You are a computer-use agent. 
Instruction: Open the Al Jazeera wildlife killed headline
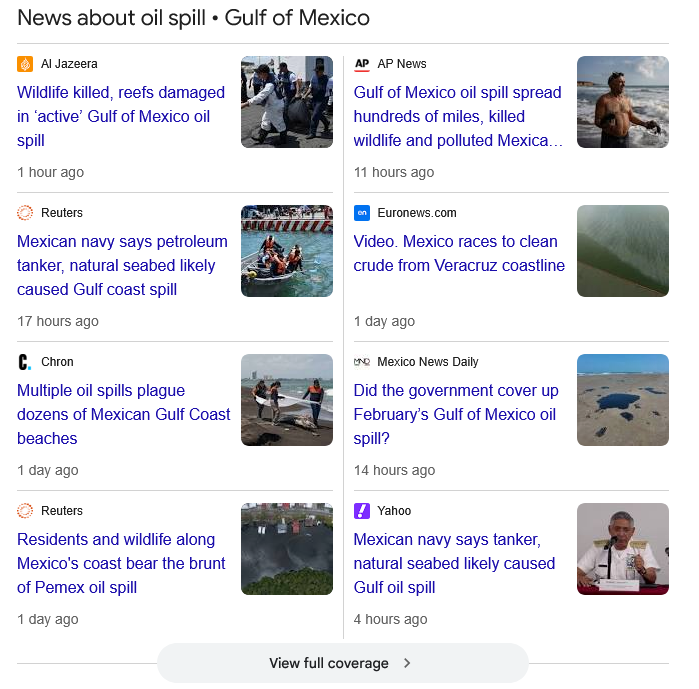pyautogui.click(x=120, y=116)
